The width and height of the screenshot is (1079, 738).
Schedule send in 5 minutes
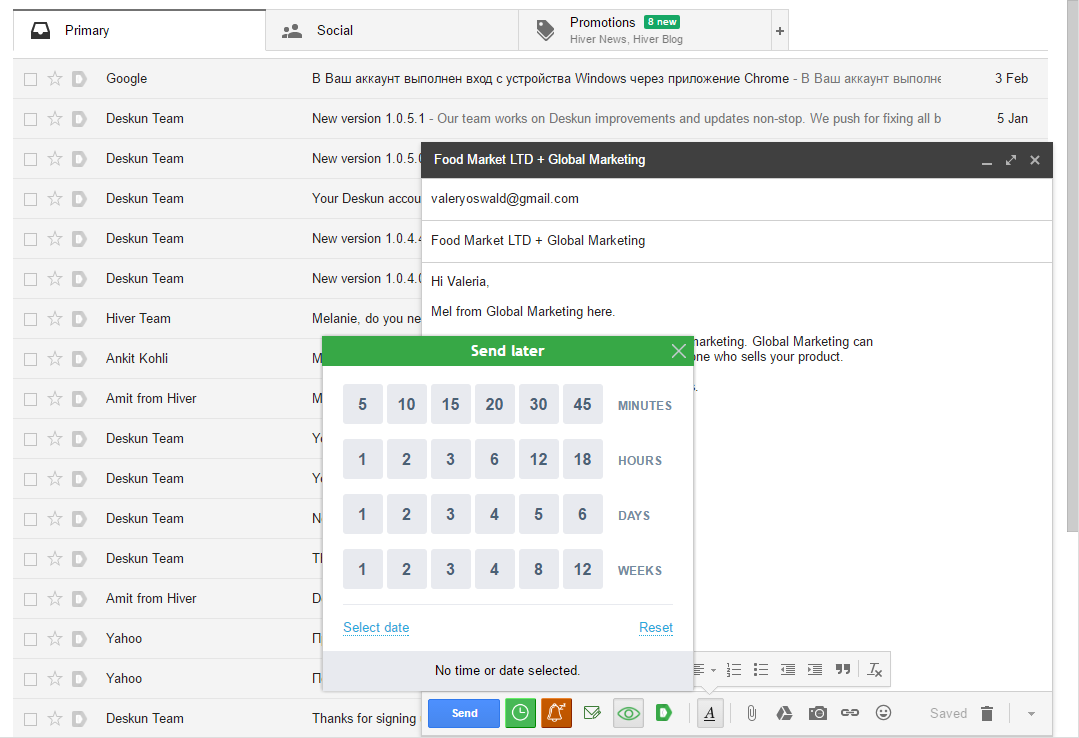point(363,404)
